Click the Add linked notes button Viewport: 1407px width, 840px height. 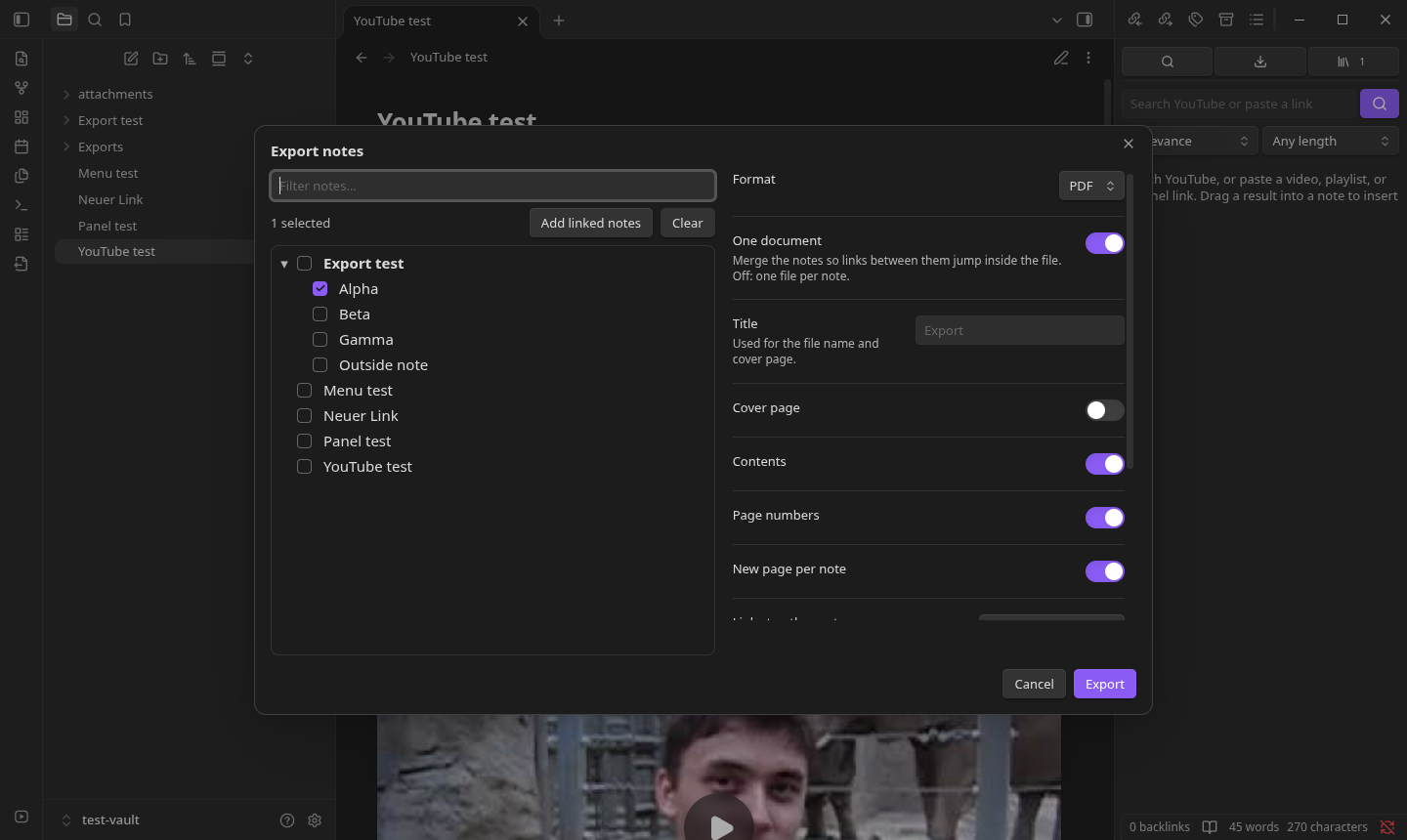pos(591,223)
